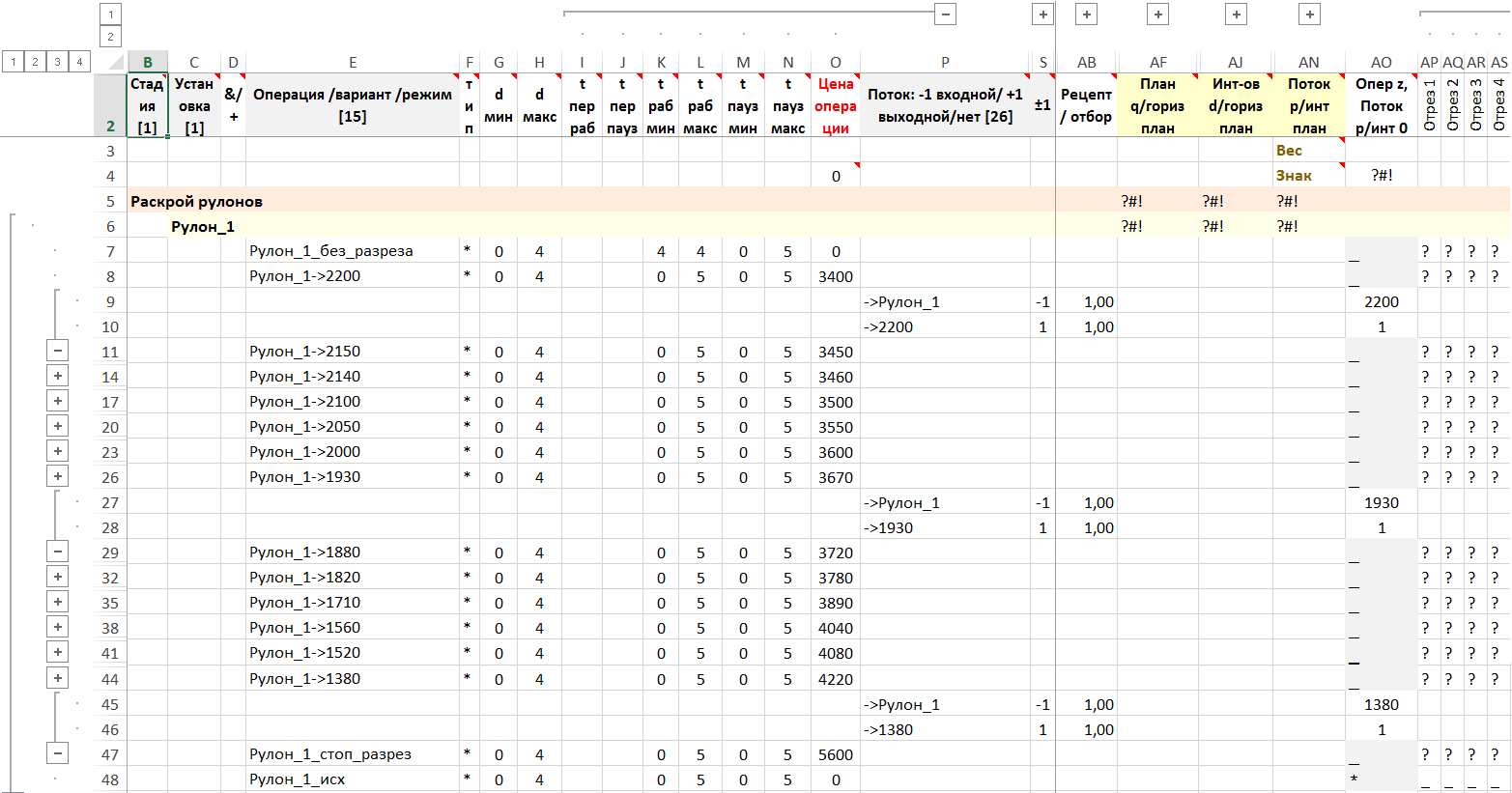Click column outline level 2 button

[x=110, y=37]
